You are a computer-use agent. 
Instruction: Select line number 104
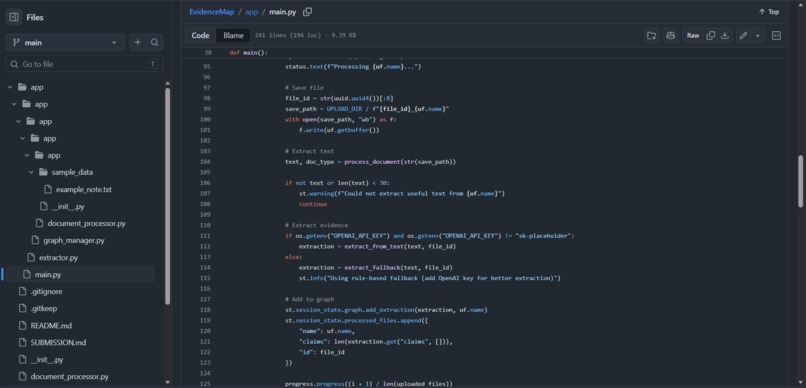[x=206, y=162]
